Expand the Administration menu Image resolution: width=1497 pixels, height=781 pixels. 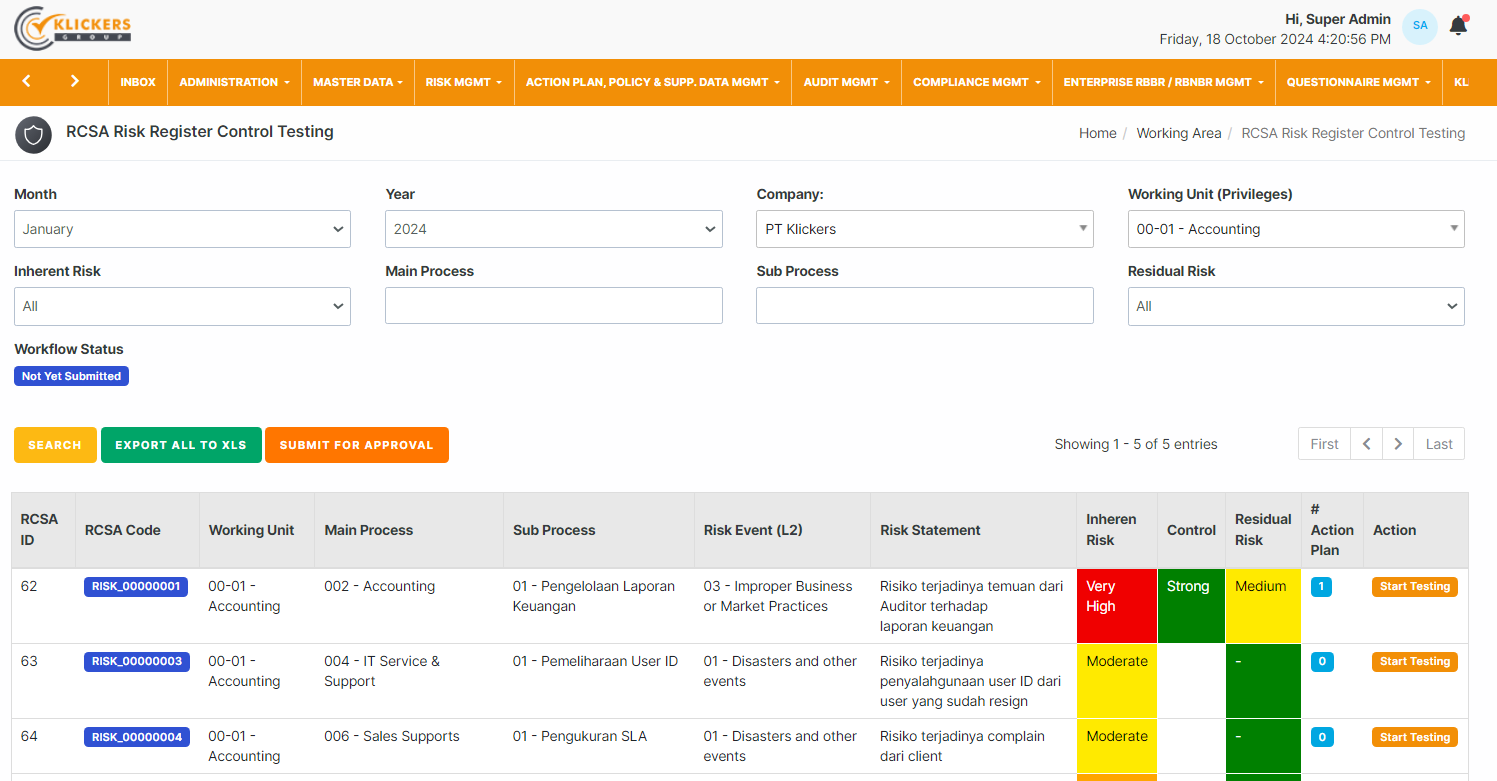click(234, 82)
